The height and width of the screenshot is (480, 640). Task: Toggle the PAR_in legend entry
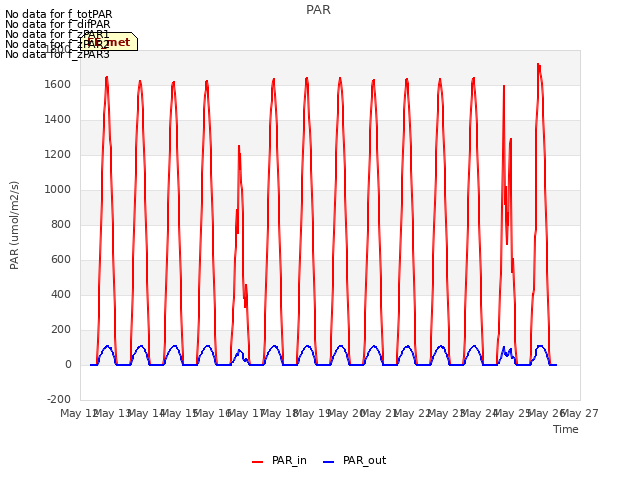[x=279, y=460]
